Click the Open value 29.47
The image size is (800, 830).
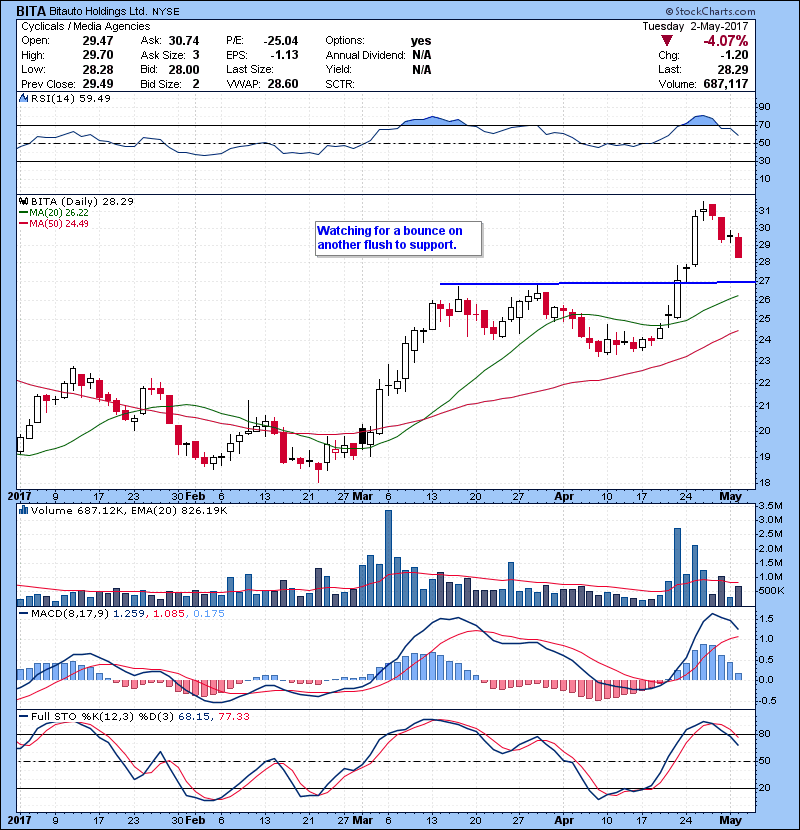[x=97, y=41]
